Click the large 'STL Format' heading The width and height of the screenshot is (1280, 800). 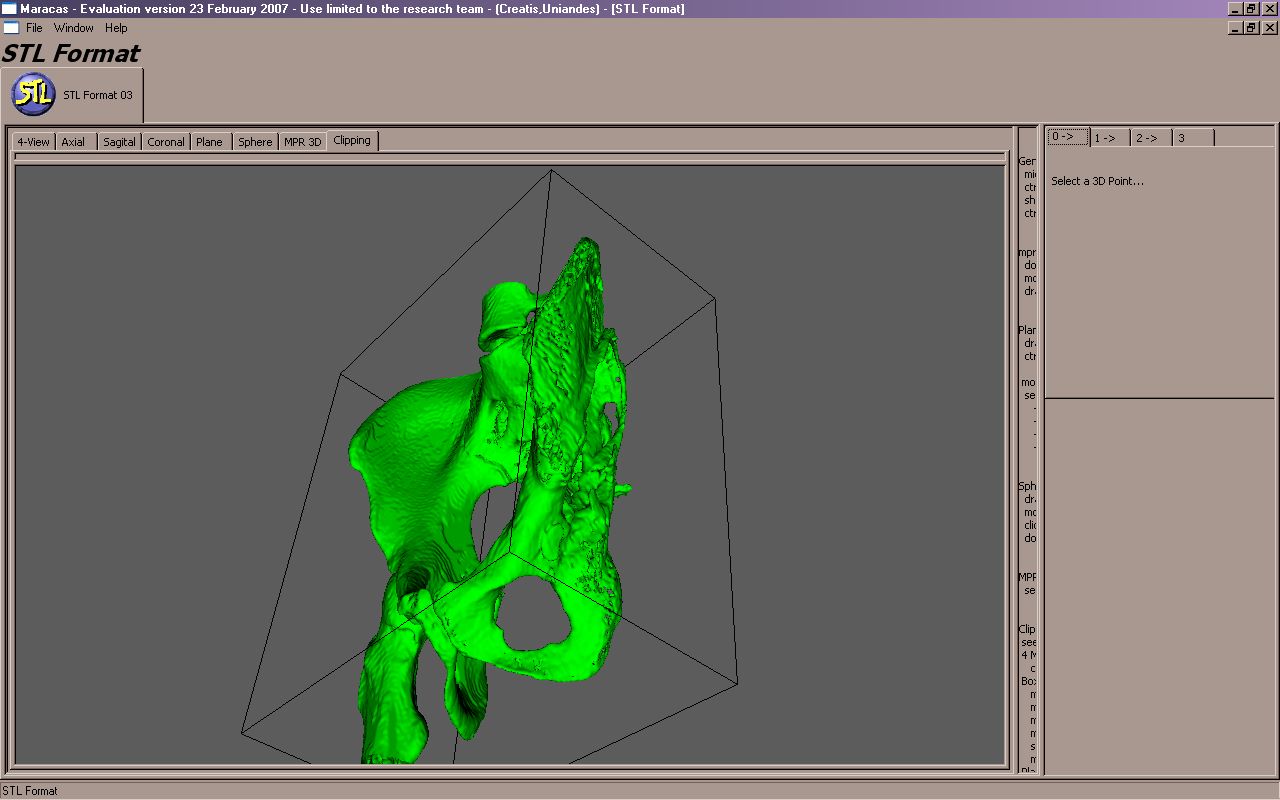click(71, 53)
